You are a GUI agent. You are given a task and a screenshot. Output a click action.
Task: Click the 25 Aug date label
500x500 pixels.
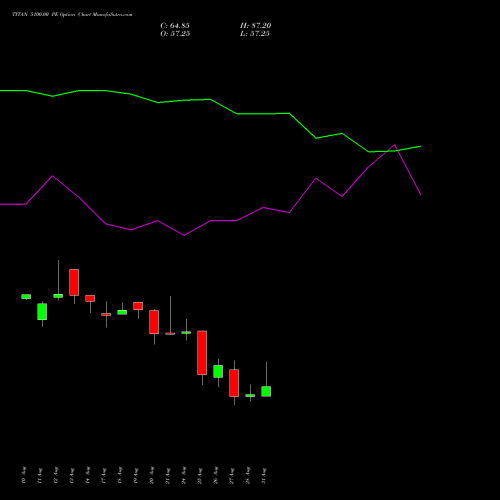tap(200, 475)
